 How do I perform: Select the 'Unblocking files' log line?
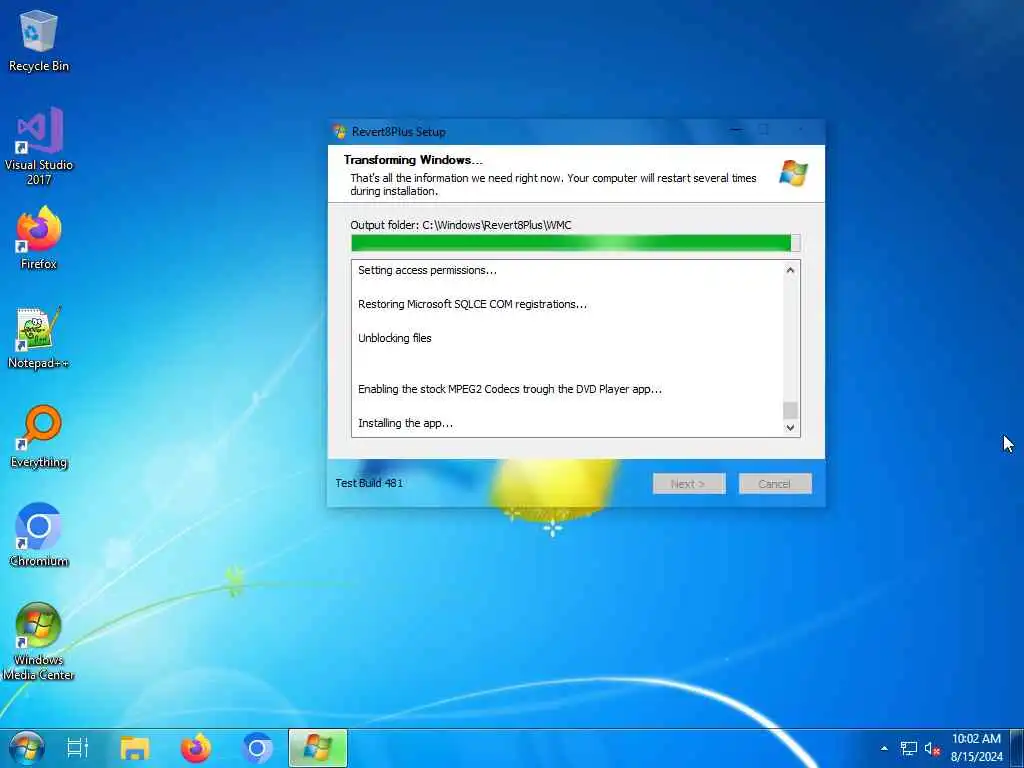point(394,338)
